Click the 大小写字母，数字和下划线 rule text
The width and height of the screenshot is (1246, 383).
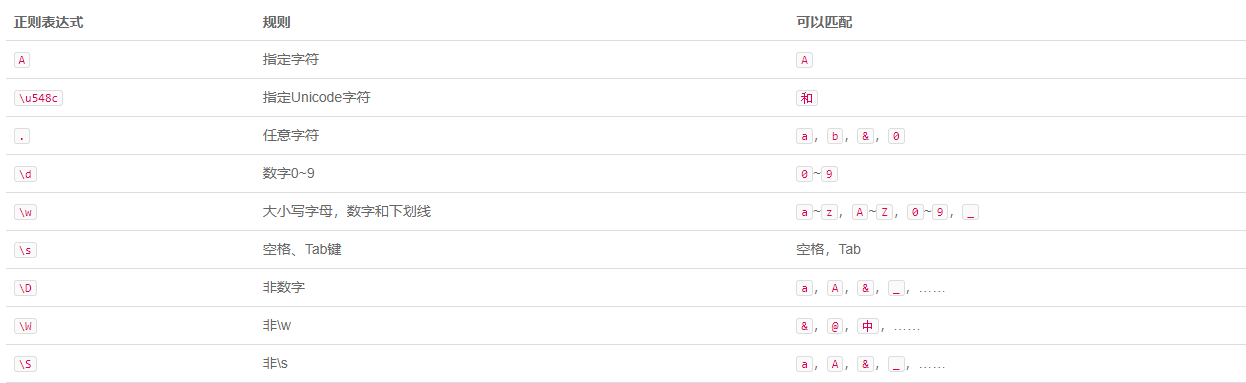347,212
